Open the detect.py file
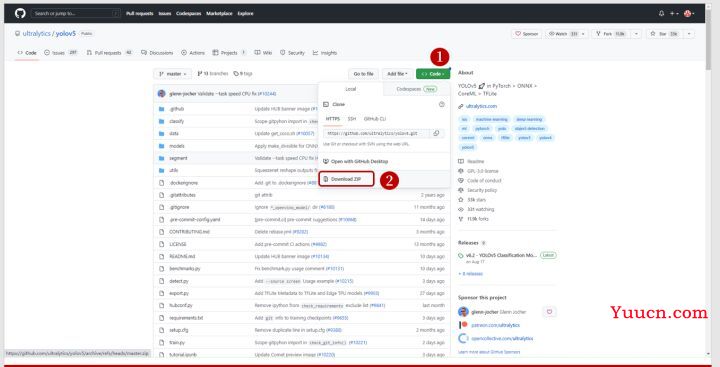Screen dimensions: 720x367 (179, 281)
